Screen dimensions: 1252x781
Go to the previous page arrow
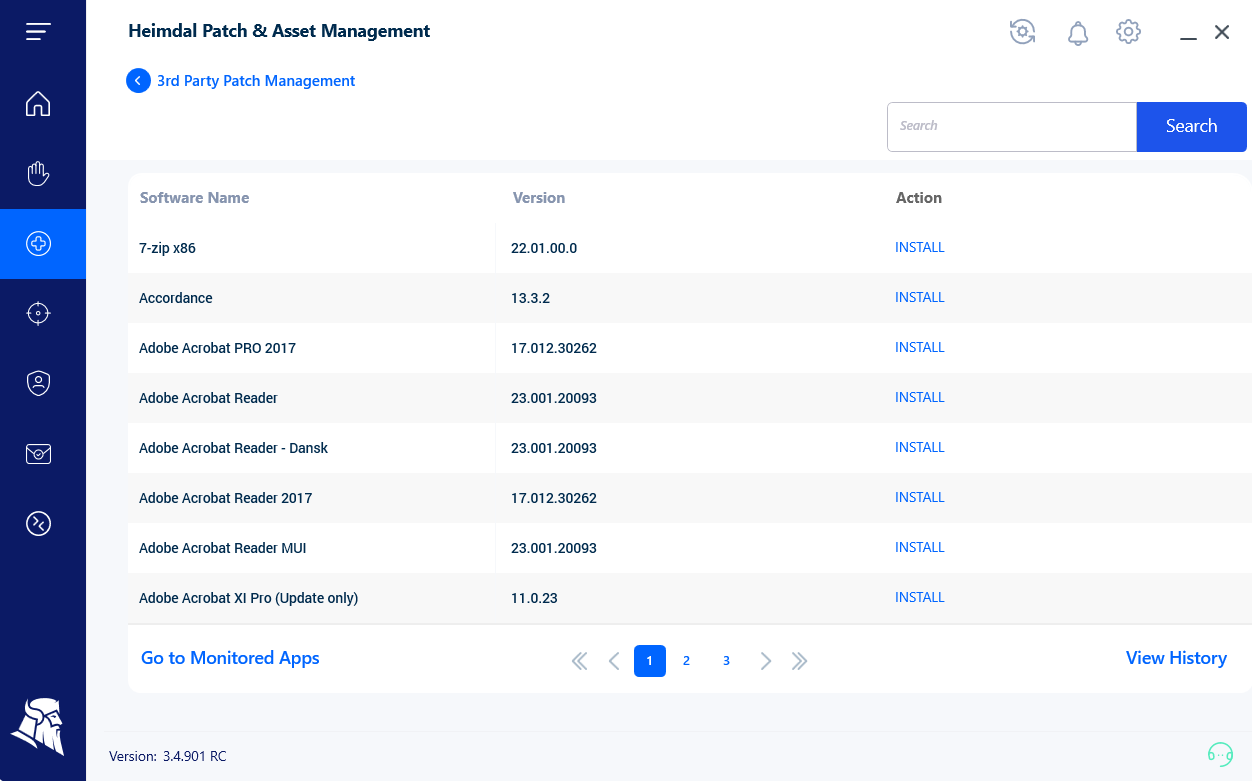coord(614,661)
